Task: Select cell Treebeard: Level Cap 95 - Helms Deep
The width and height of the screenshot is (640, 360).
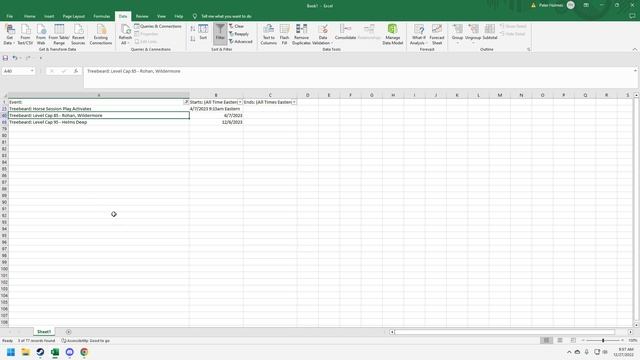Action: click(x=98, y=122)
